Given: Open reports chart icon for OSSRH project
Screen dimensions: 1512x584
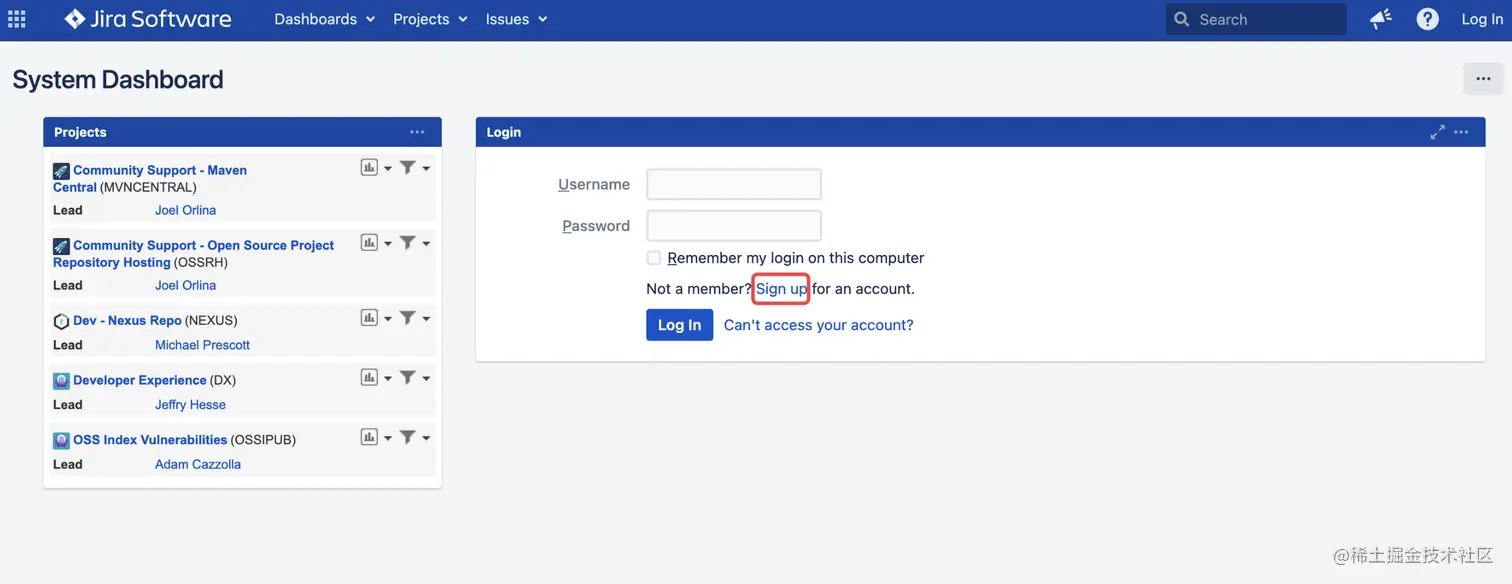Looking at the screenshot, I should [x=369, y=243].
